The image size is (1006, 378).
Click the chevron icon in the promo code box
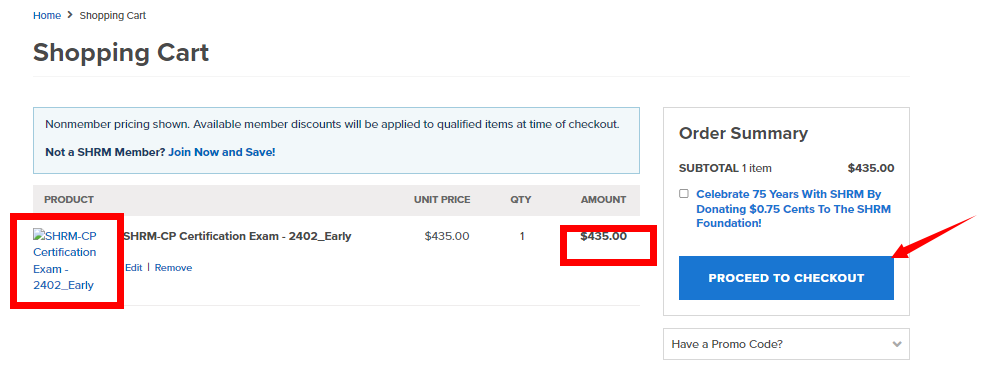(x=897, y=344)
